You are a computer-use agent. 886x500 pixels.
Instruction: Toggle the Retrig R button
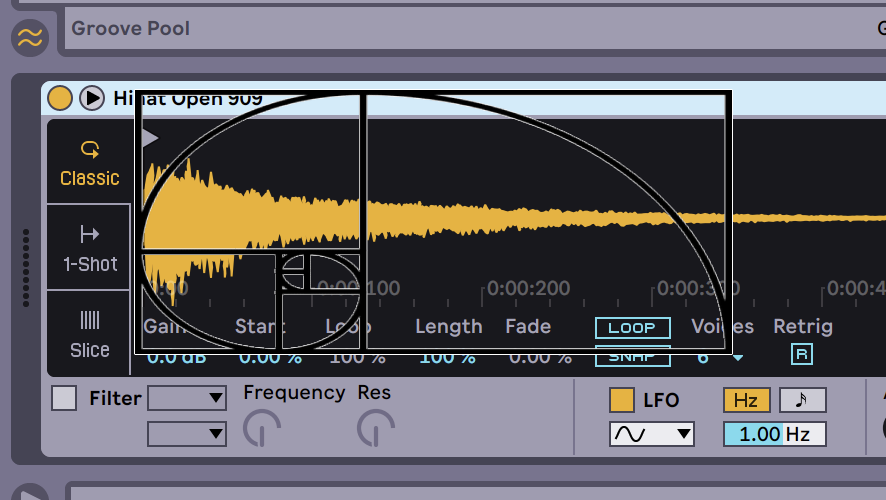pos(802,354)
